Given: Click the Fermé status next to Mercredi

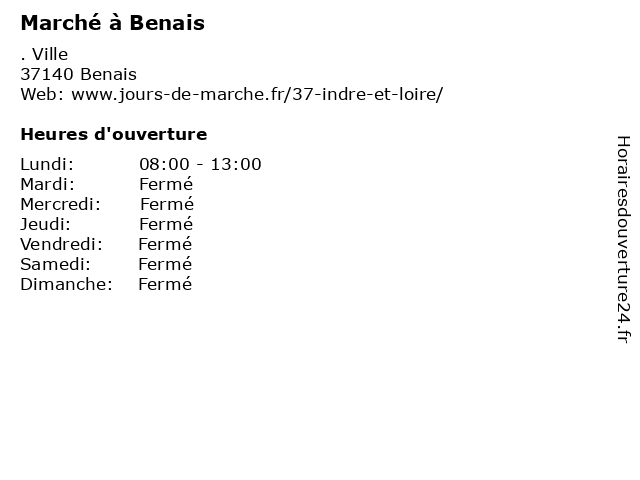Looking at the screenshot, I should pos(167,204).
